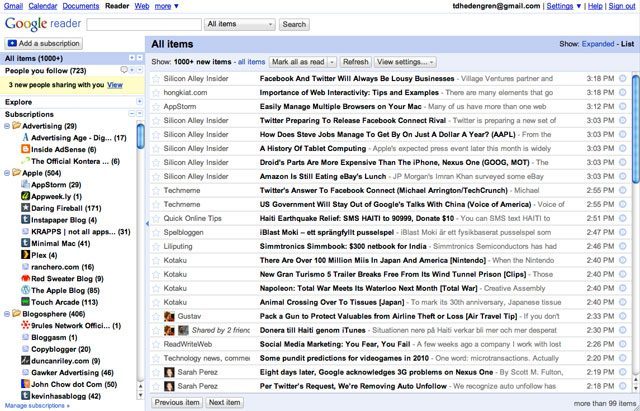Viewport: 640px width, 411px height.
Task: Click the Inside AdSense feed icon
Action: click(25, 149)
